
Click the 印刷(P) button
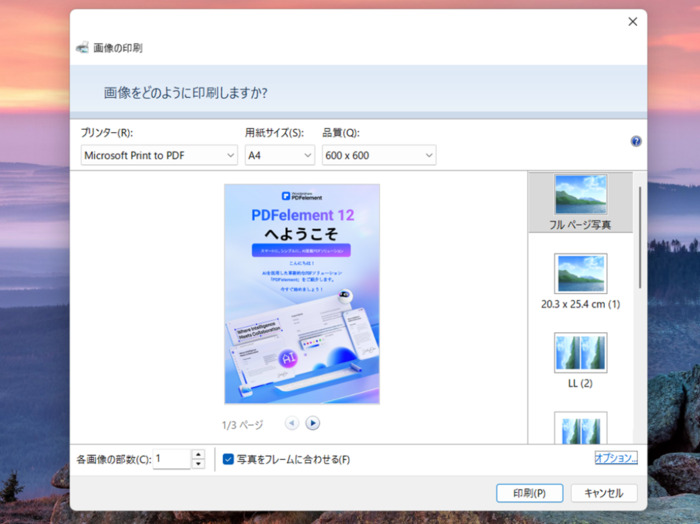529,493
